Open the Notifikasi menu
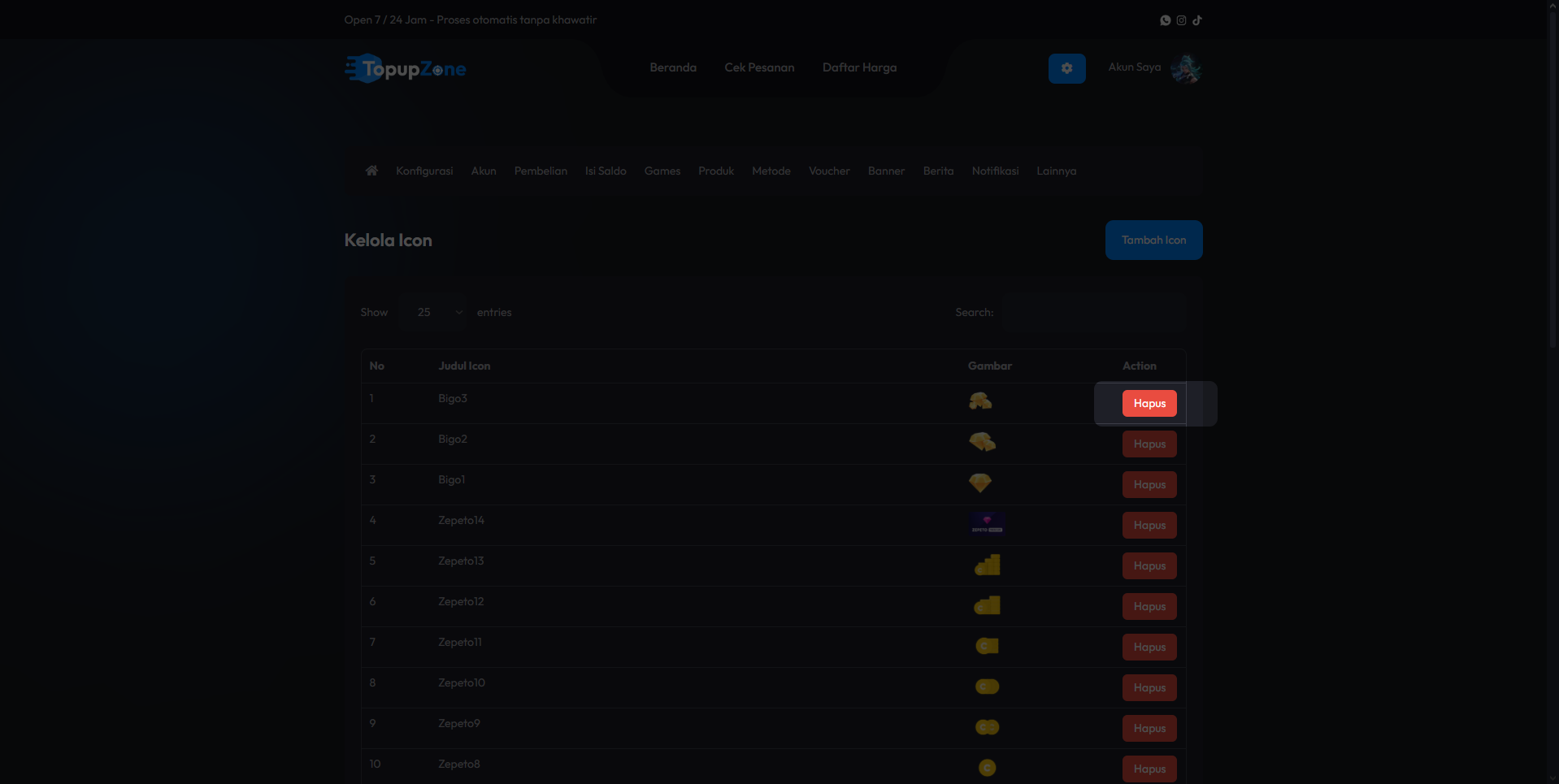 point(995,171)
